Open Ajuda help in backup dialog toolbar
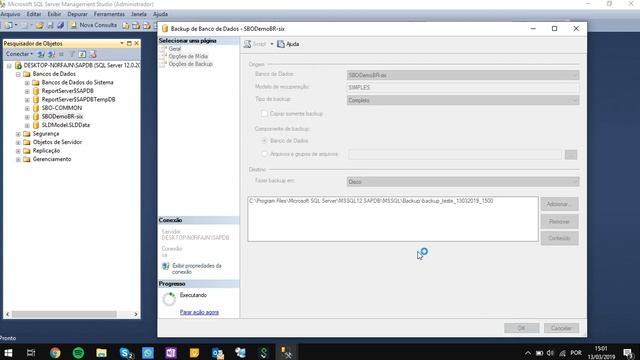Viewport: 640px width, 360px height. [288, 44]
